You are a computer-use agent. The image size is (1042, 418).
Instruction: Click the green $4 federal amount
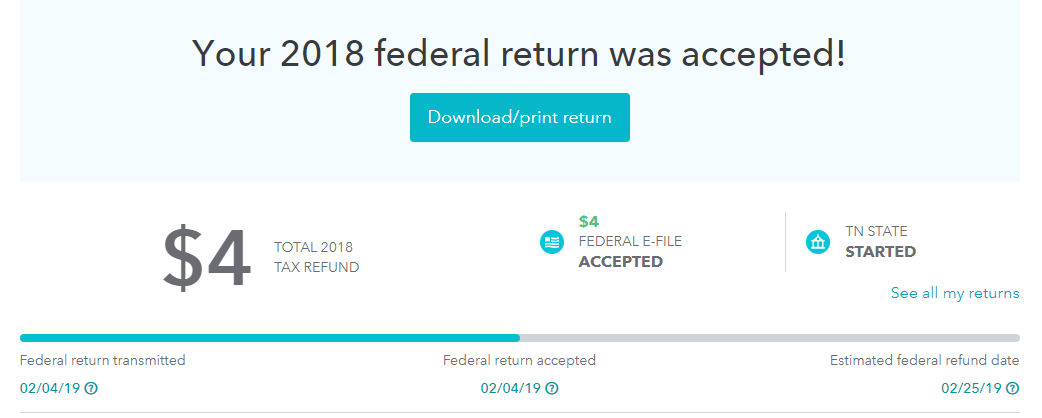(x=589, y=221)
